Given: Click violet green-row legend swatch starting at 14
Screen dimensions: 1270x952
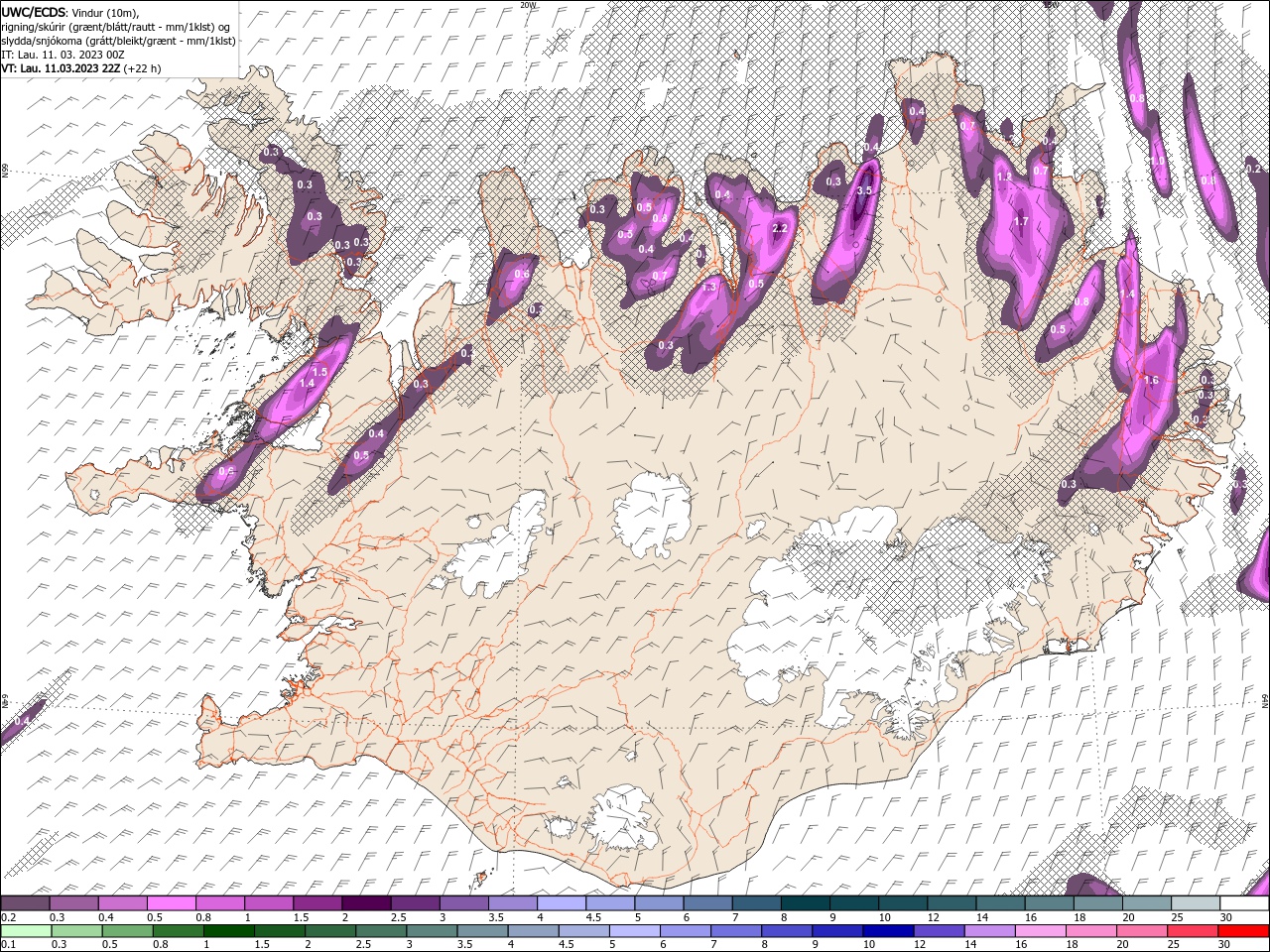Looking at the screenshot, I should pyautogui.click(x=990, y=931).
